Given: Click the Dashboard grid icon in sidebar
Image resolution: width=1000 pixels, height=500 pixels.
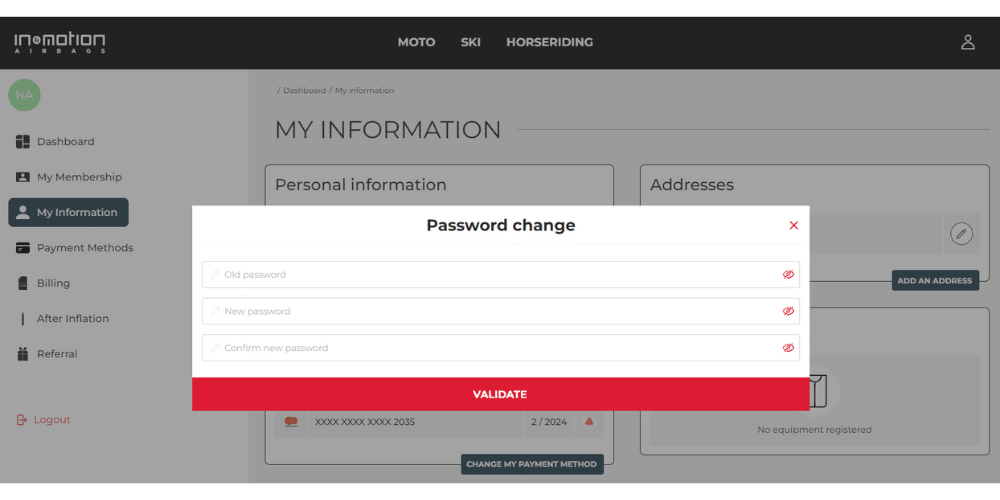Looking at the screenshot, I should [x=23, y=142].
